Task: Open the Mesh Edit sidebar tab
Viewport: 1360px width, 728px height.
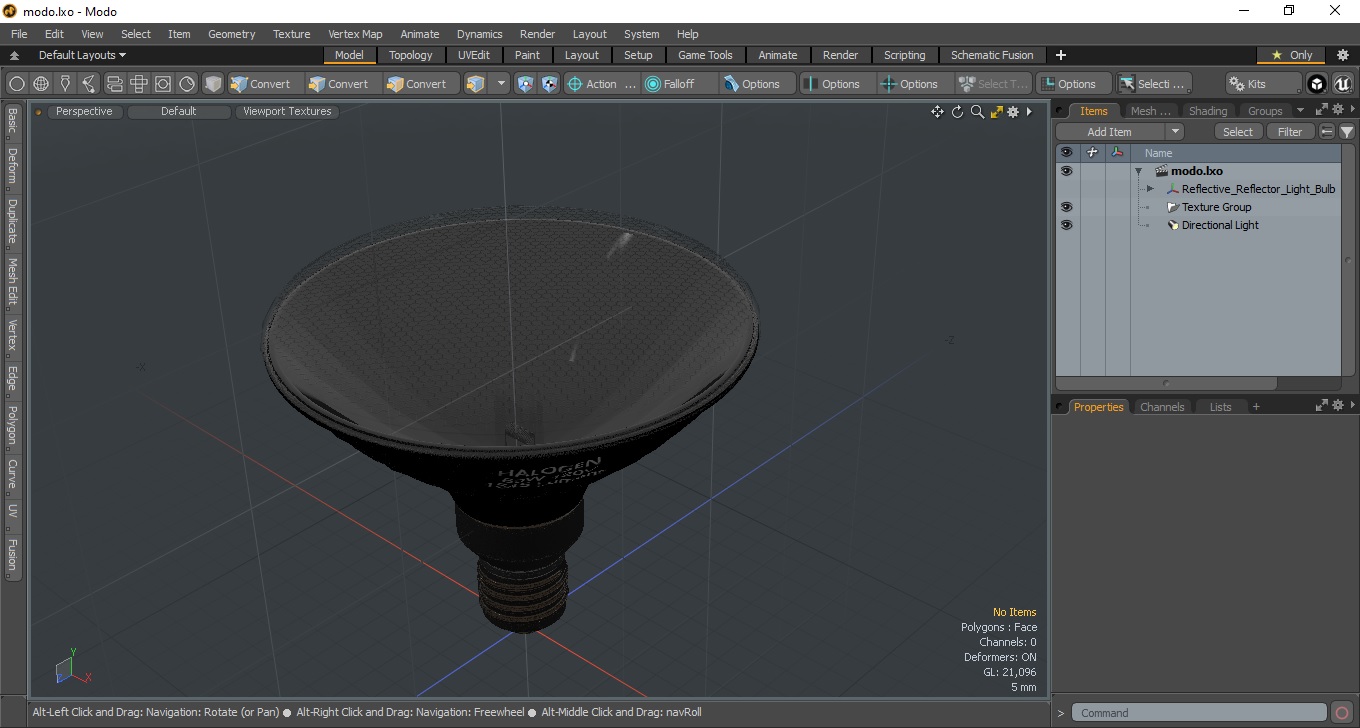Action: (12, 283)
